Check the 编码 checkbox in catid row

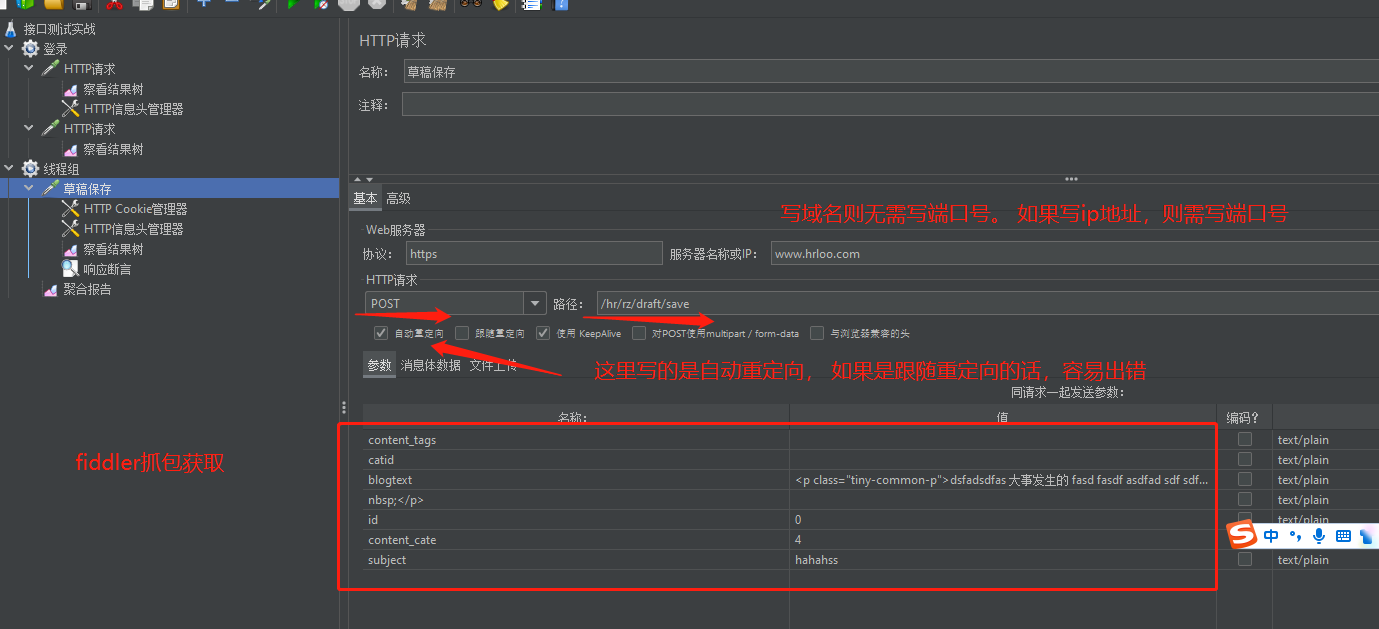coord(1245,459)
